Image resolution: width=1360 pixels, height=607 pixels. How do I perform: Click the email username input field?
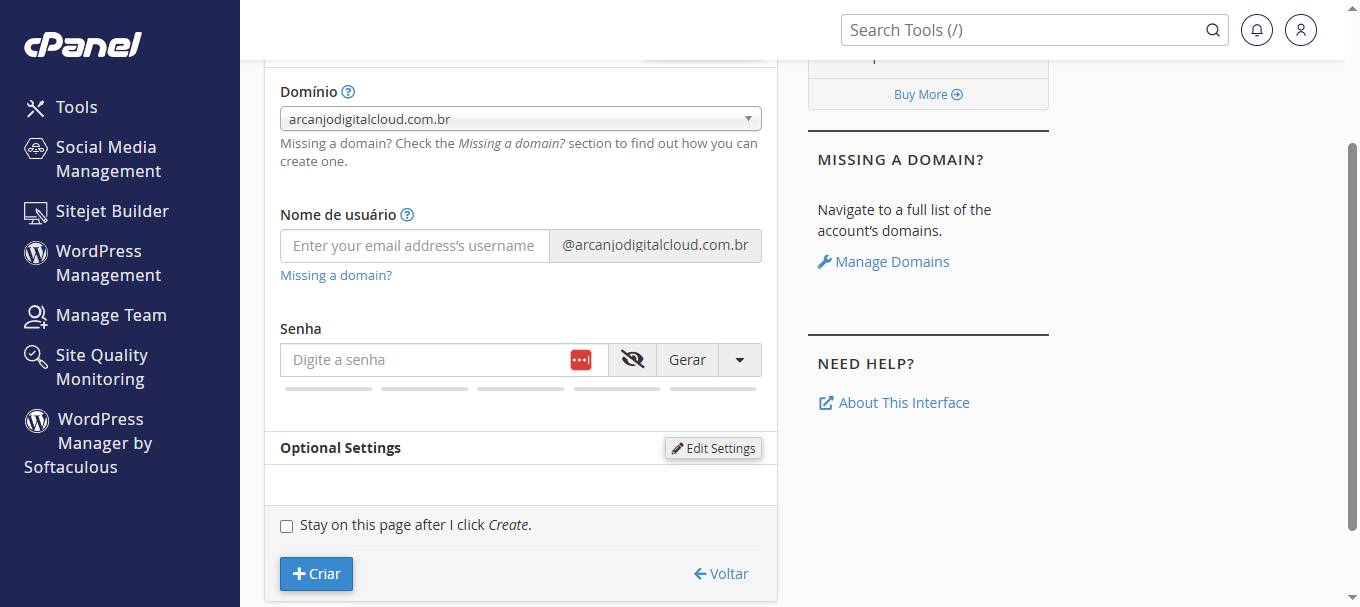pos(414,246)
